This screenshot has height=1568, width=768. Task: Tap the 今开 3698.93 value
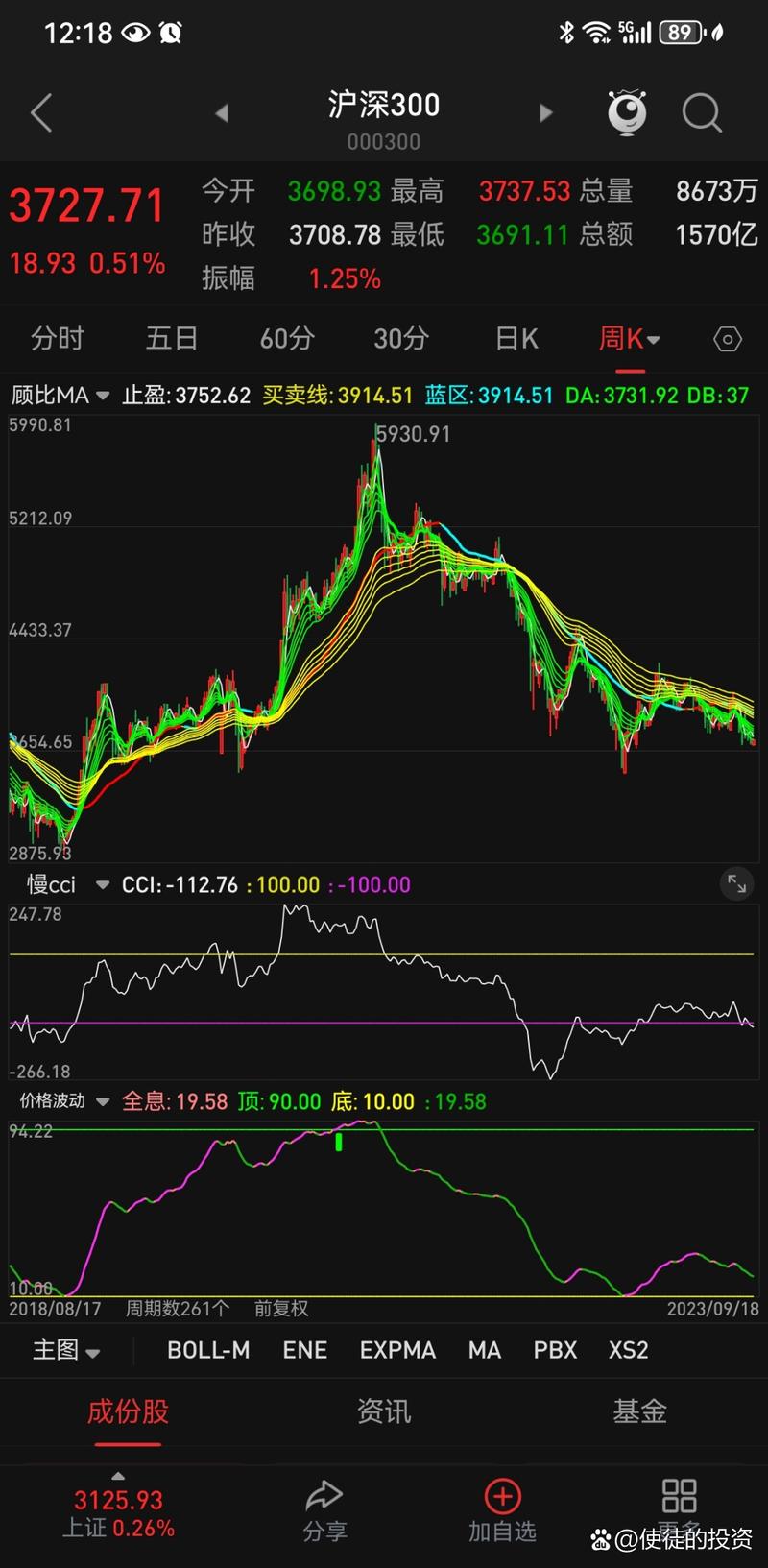(334, 191)
